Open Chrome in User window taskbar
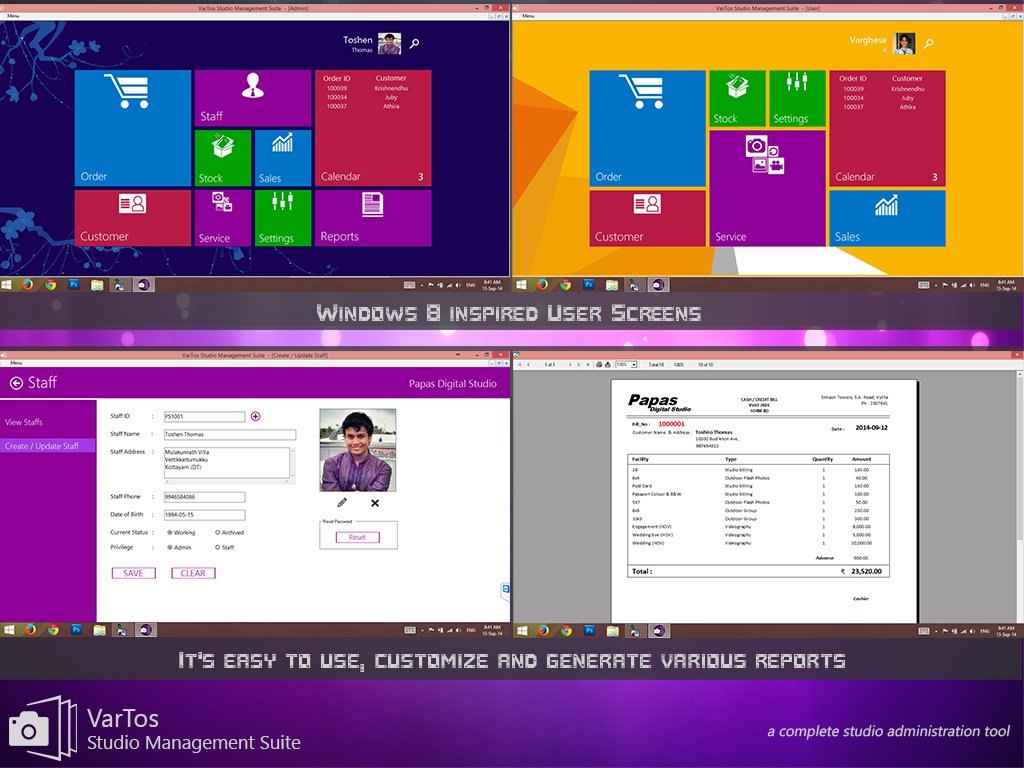The image size is (1024, 768). [566, 285]
